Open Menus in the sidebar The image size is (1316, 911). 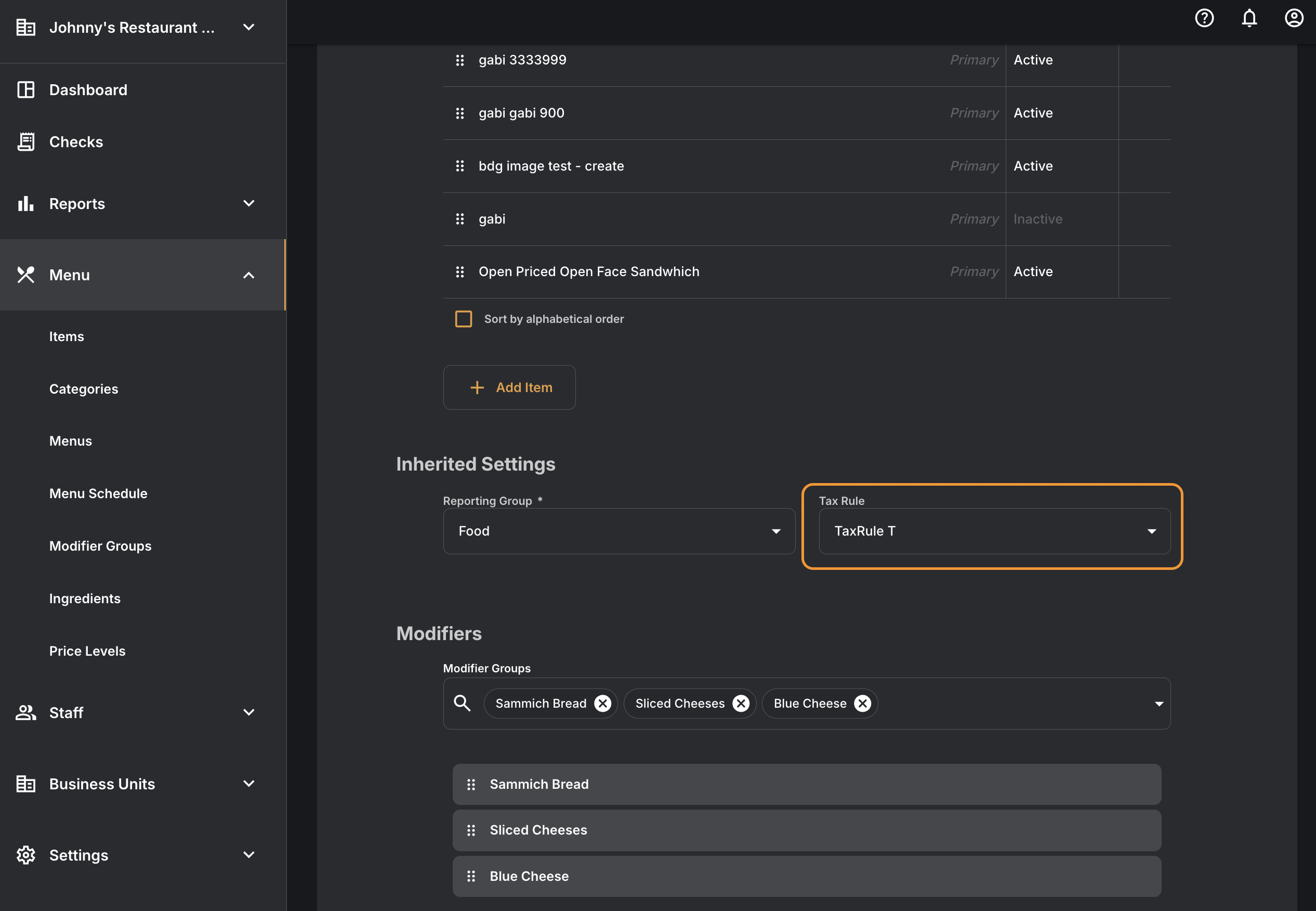pyautogui.click(x=70, y=441)
